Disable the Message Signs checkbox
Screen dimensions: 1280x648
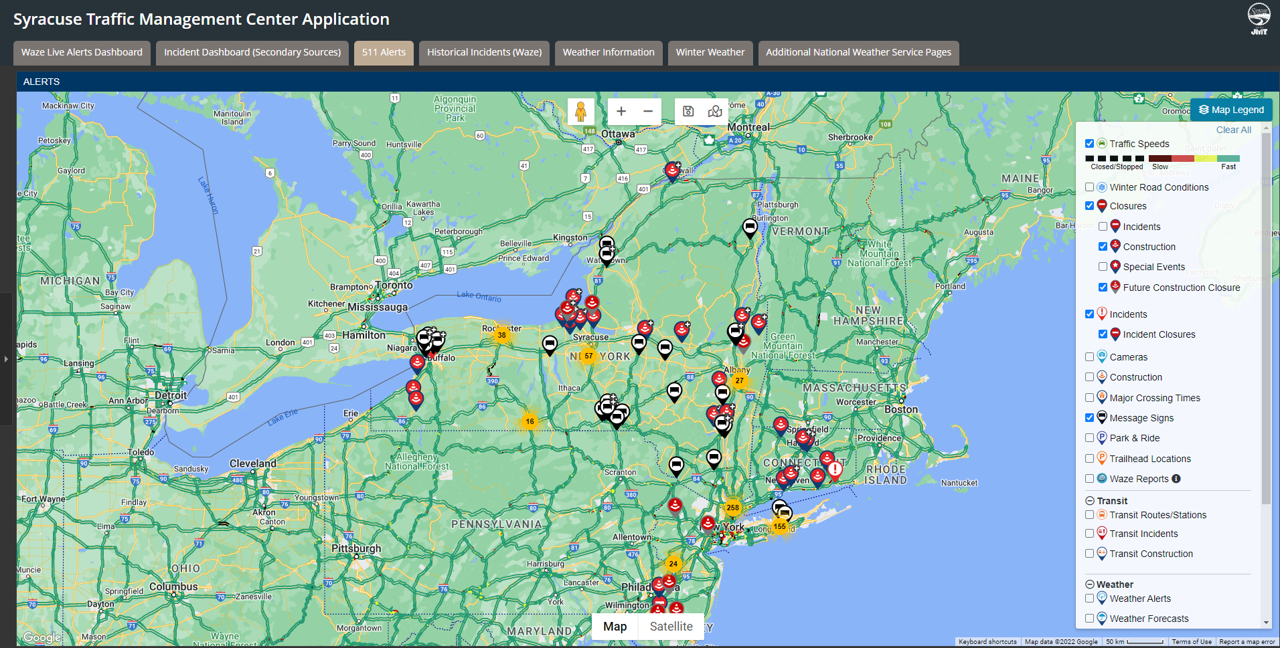click(x=1090, y=418)
